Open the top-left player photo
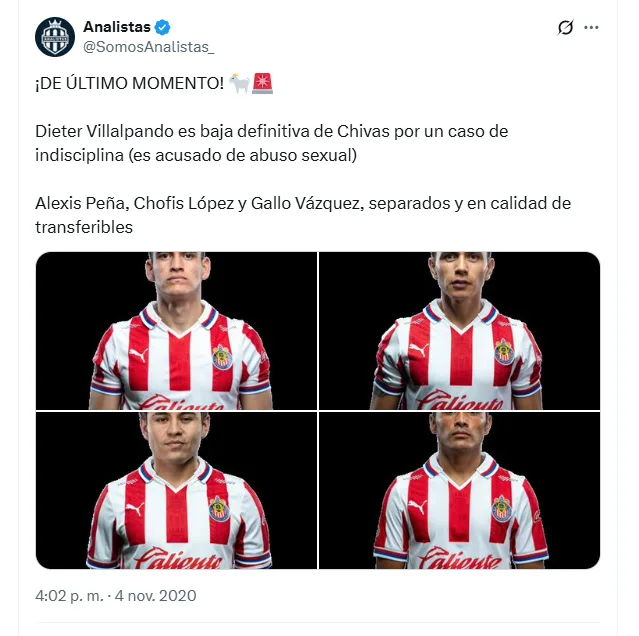The image size is (639, 636). coord(176,331)
